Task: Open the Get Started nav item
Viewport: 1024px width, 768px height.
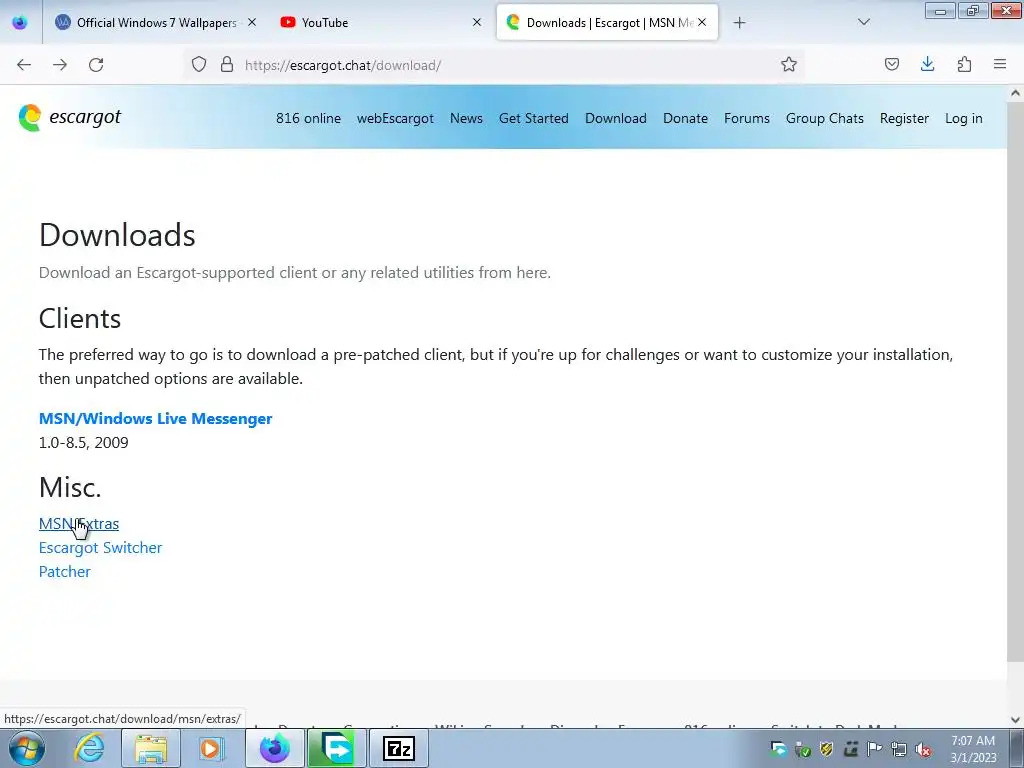Action: pyautogui.click(x=534, y=118)
